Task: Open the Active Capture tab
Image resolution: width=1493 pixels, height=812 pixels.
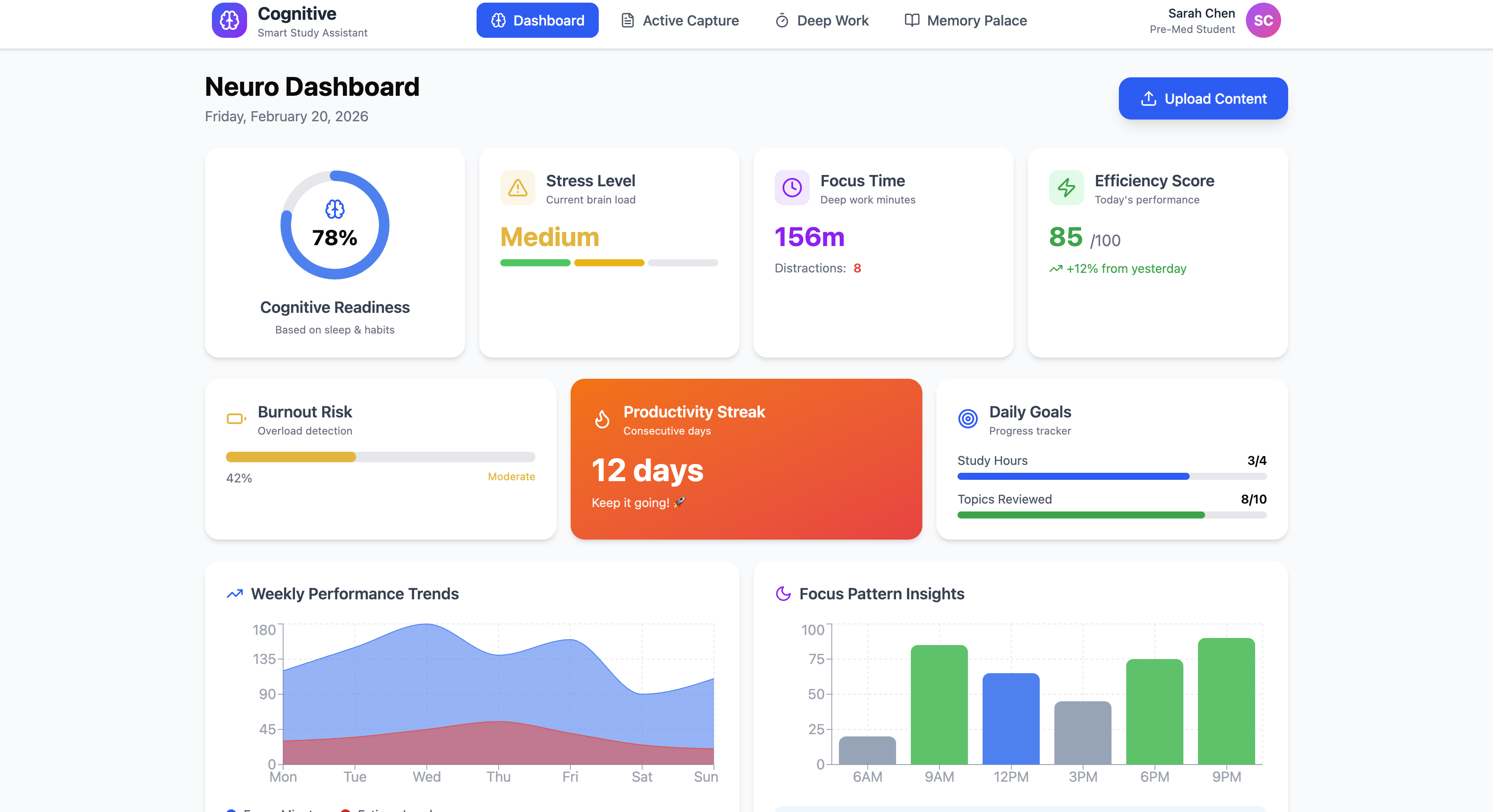Action: (680, 20)
